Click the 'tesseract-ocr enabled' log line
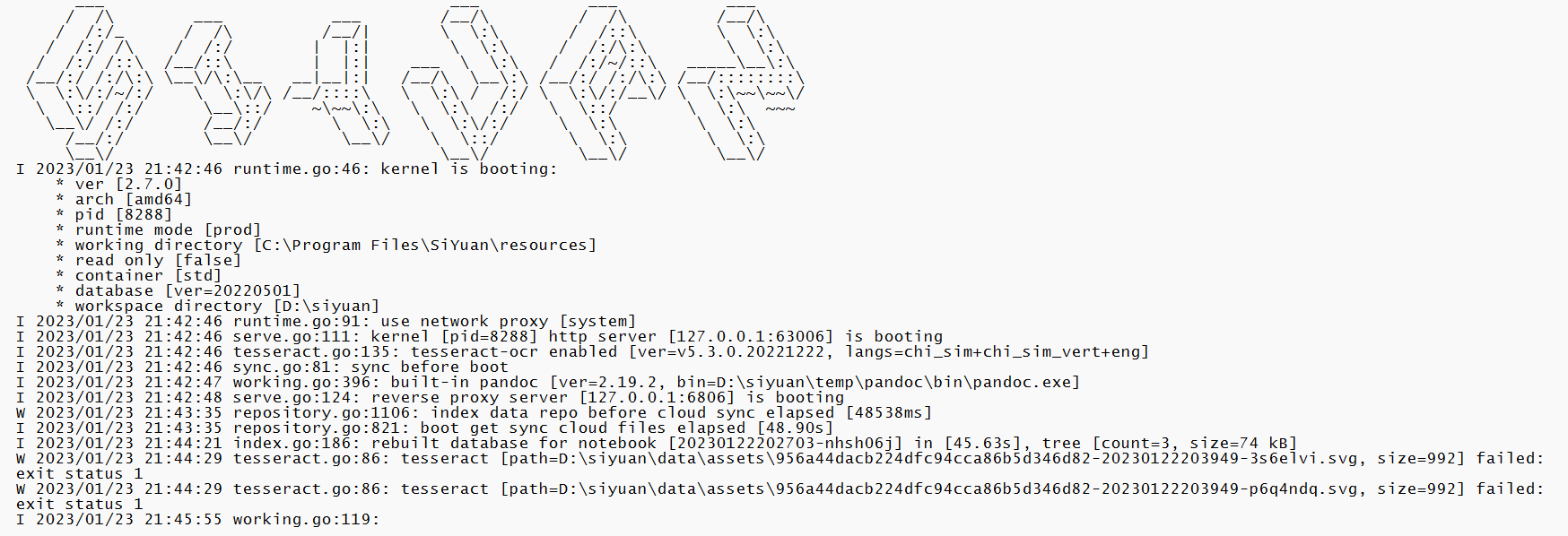The image size is (1568, 536). [x=691, y=351]
